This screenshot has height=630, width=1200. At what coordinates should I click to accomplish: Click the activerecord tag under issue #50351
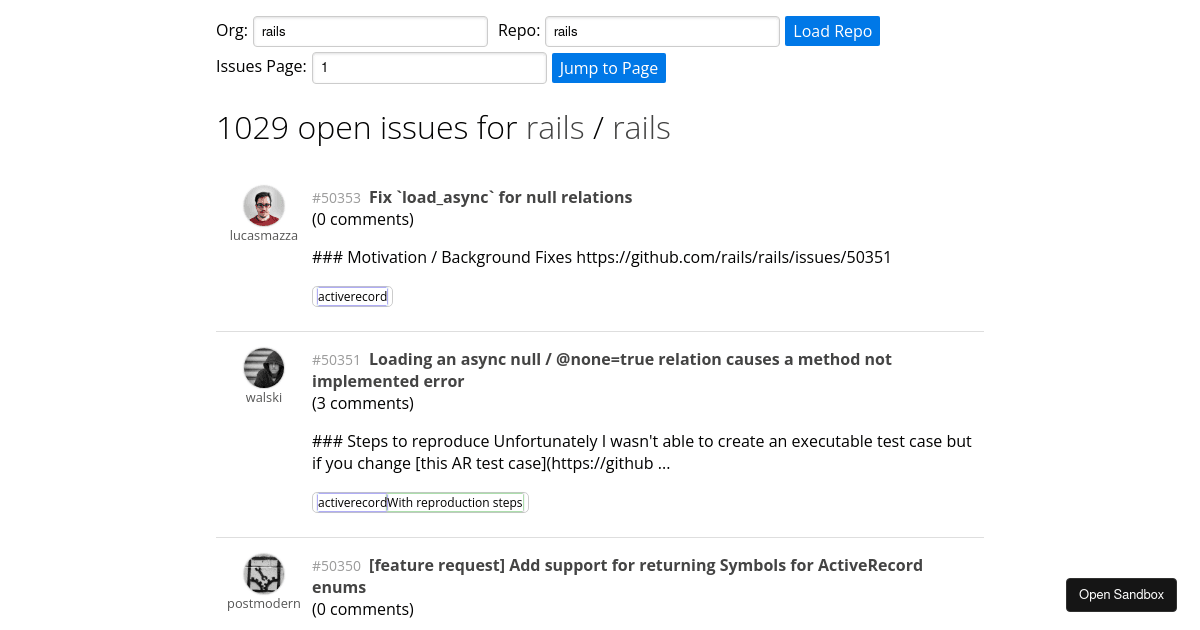[351, 502]
